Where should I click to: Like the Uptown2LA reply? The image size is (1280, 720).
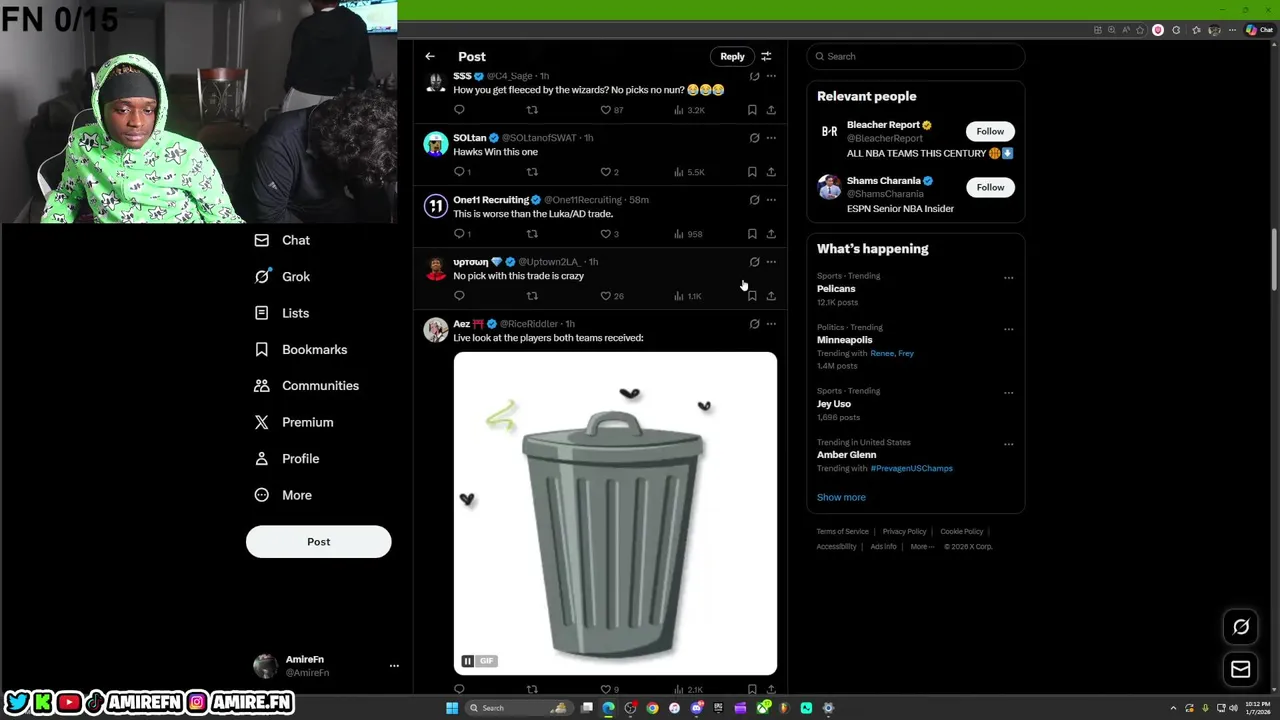tap(605, 296)
